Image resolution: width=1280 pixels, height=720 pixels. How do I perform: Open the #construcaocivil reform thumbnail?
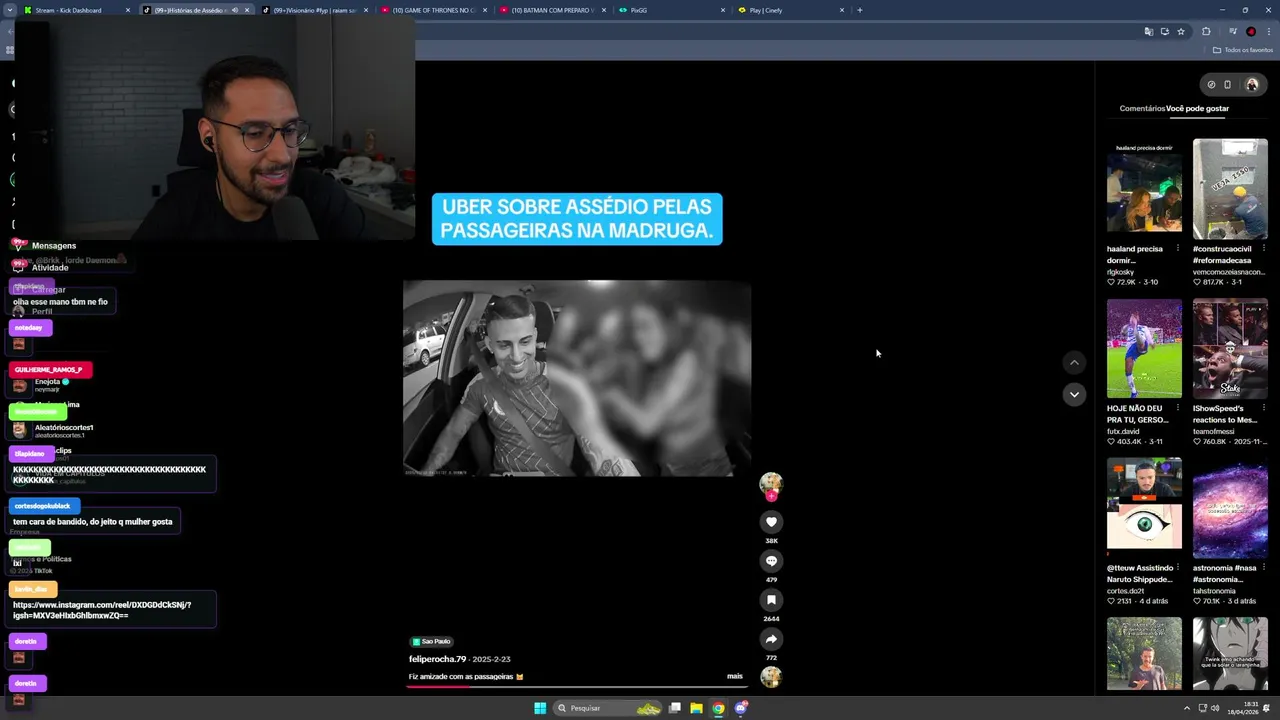(1230, 189)
